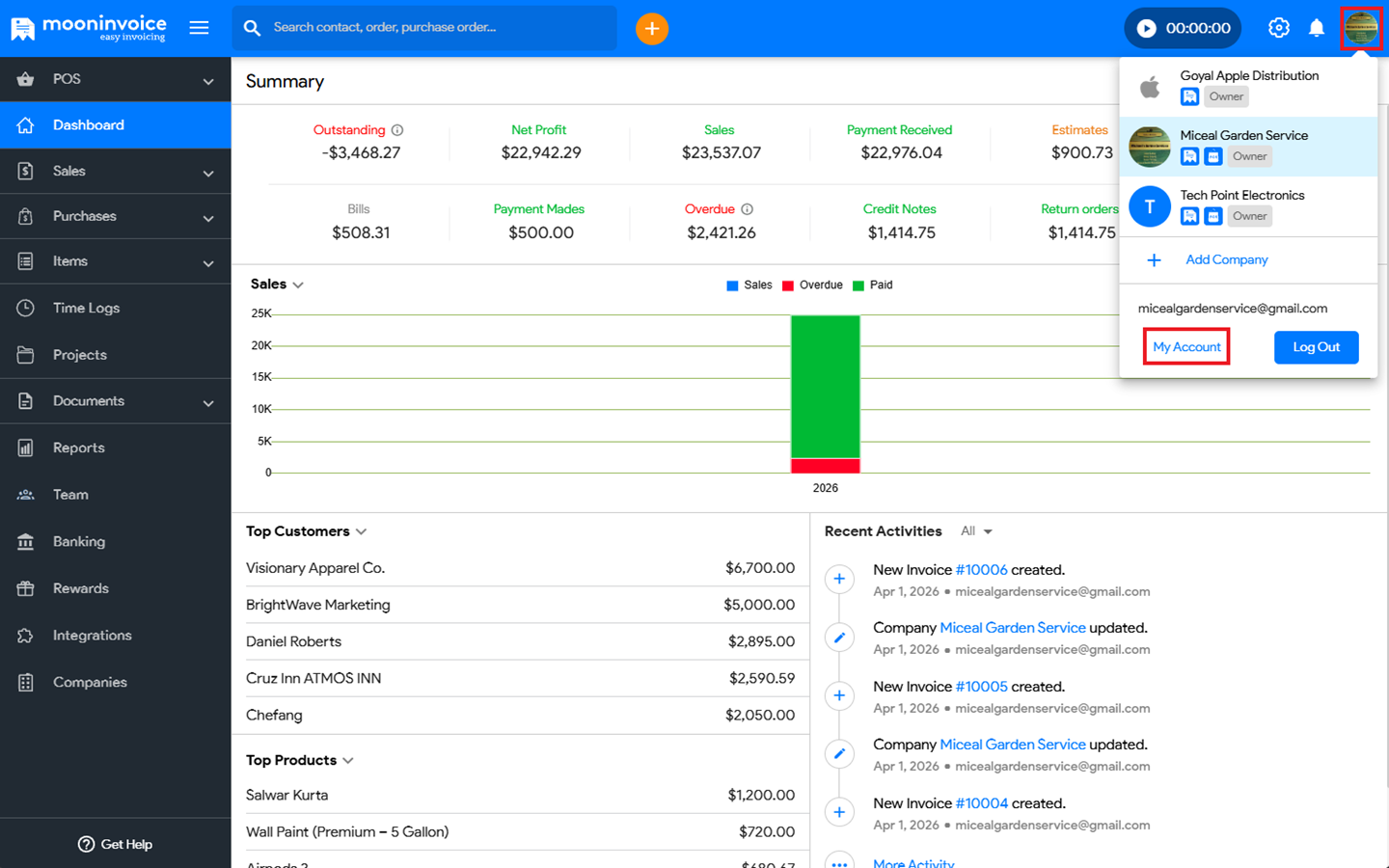Toggle the Paid series in chart legend
The image size is (1389, 868).
click(x=872, y=285)
